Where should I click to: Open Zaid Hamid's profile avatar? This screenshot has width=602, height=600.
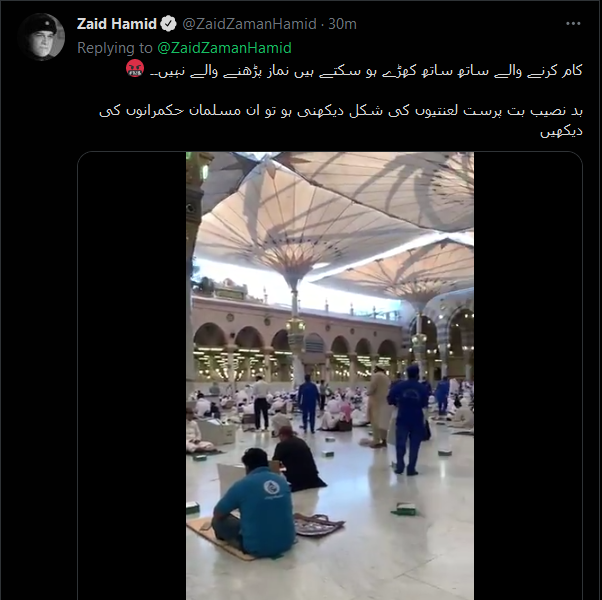(41, 37)
